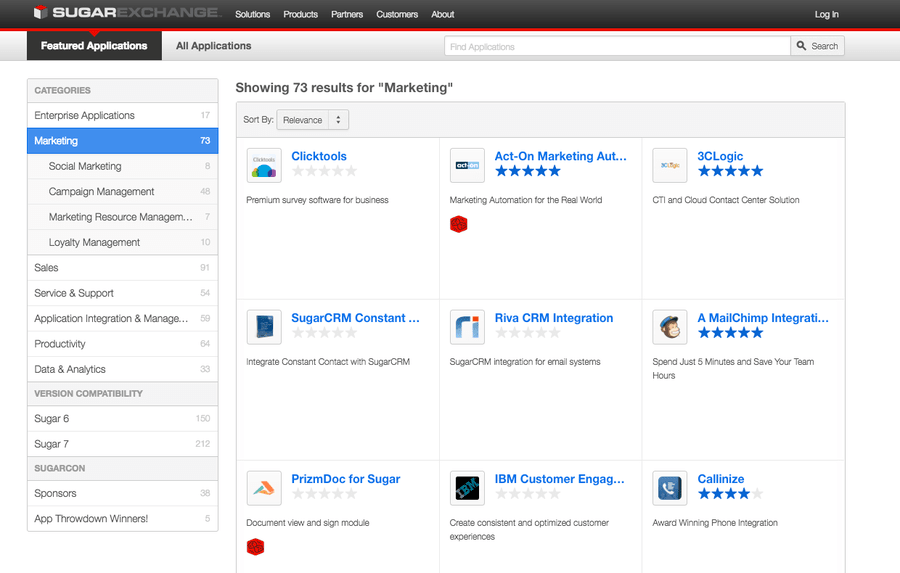
Task: Open the Partners menu
Action: (347, 14)
